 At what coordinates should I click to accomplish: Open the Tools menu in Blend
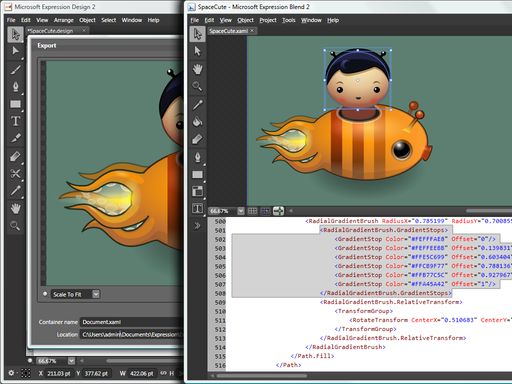[289, 20]
